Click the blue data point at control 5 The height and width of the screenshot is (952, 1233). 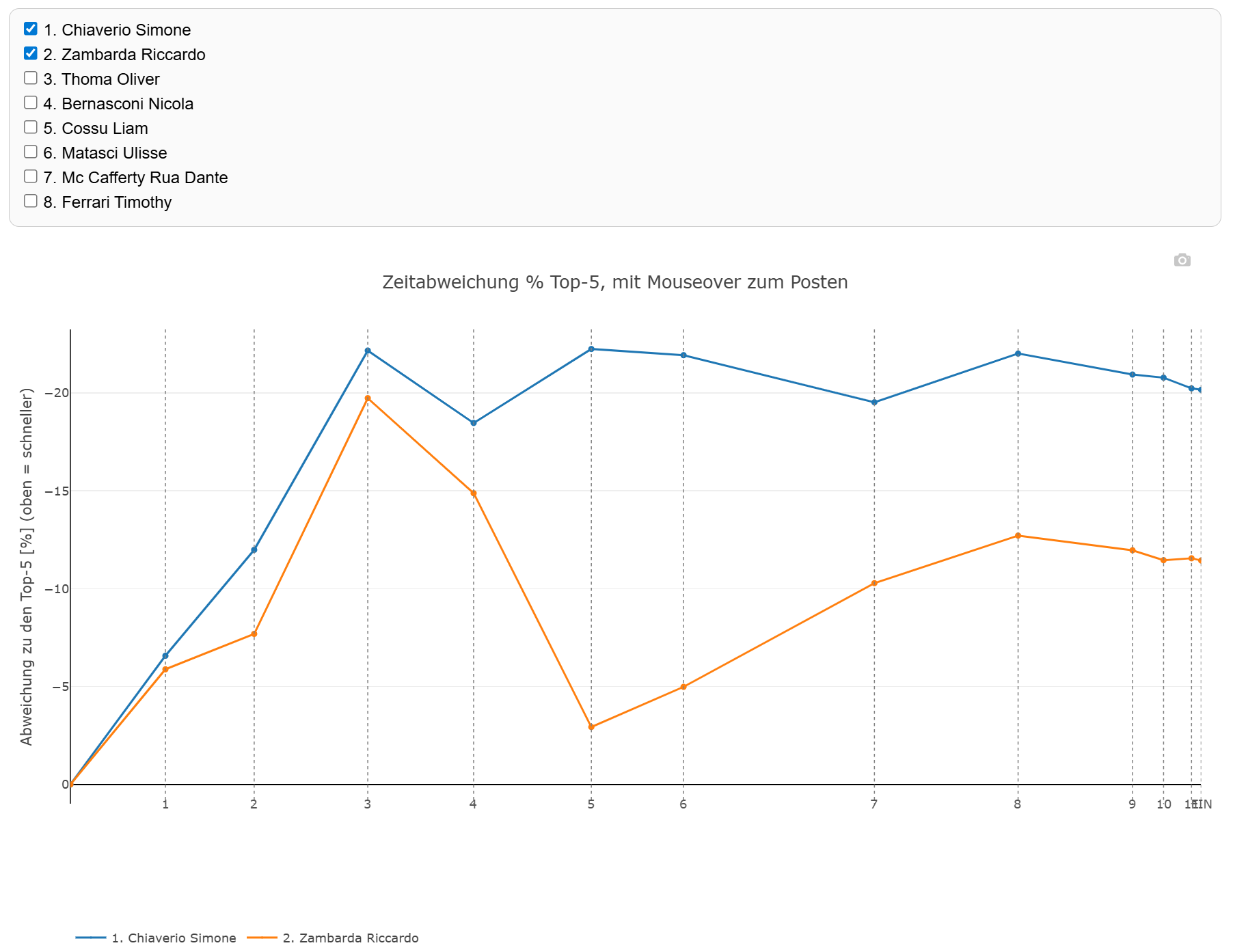(590, 348)
